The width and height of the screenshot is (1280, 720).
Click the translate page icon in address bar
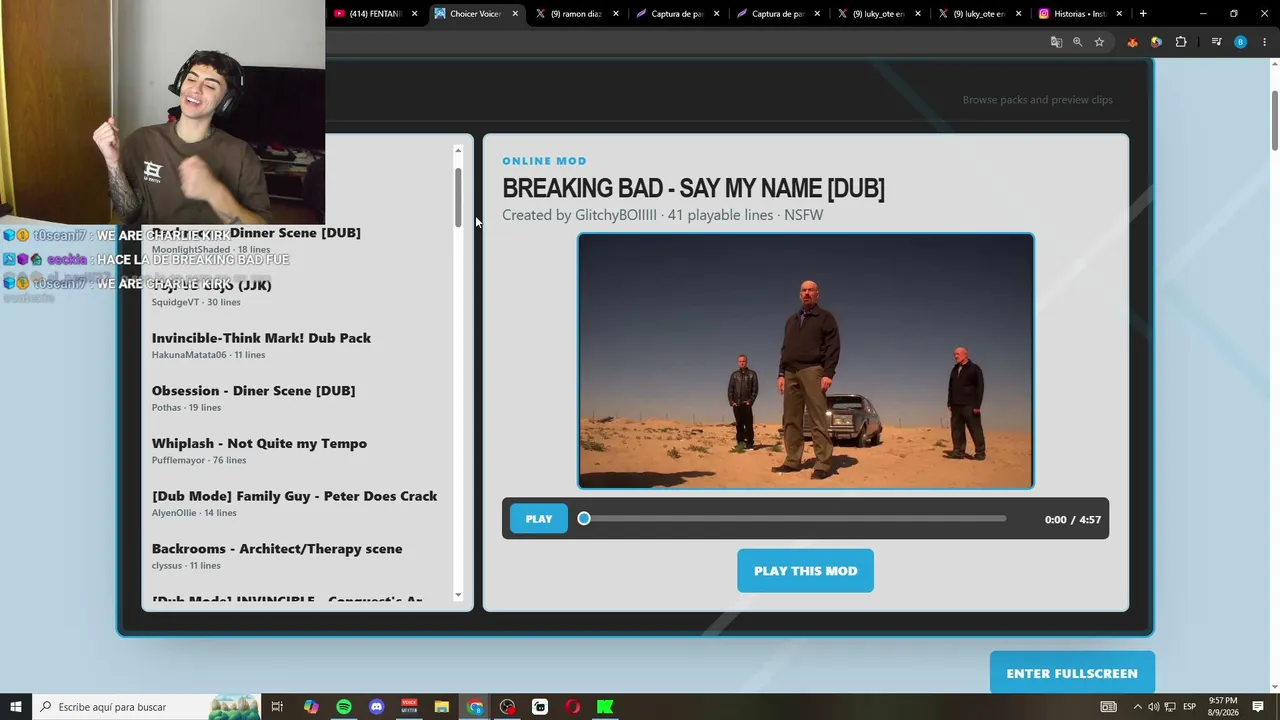[x=1056, y=42]
